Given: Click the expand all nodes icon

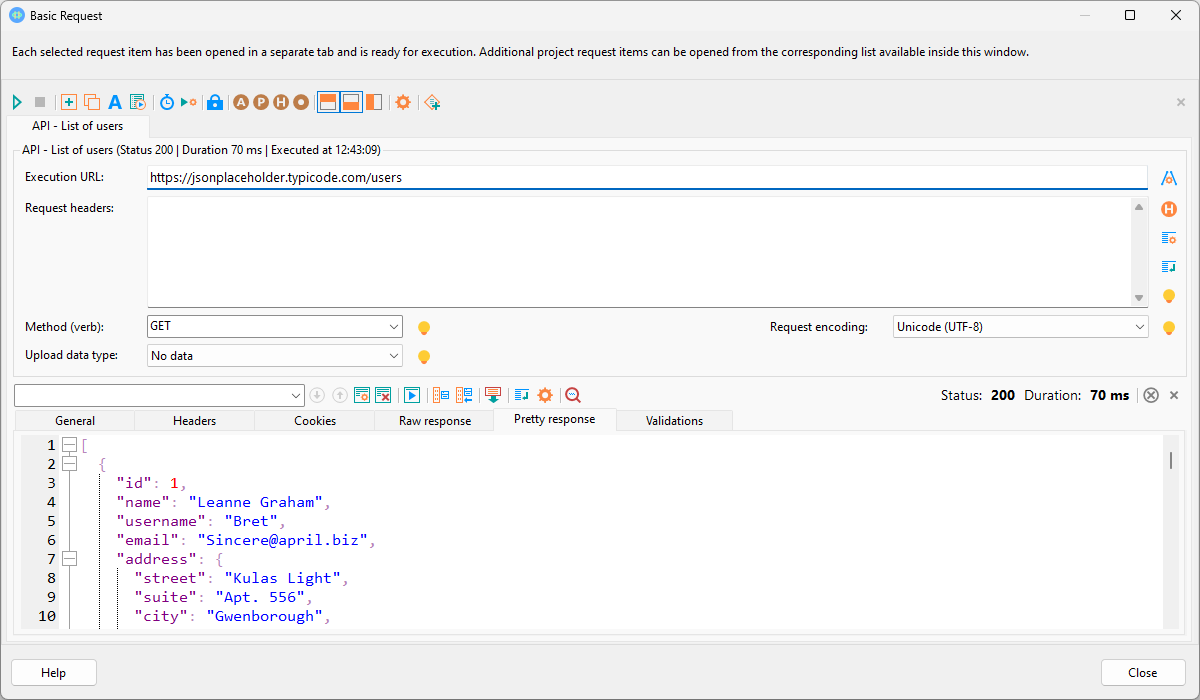Looking at the screenshot, I should tap(441, 395).
